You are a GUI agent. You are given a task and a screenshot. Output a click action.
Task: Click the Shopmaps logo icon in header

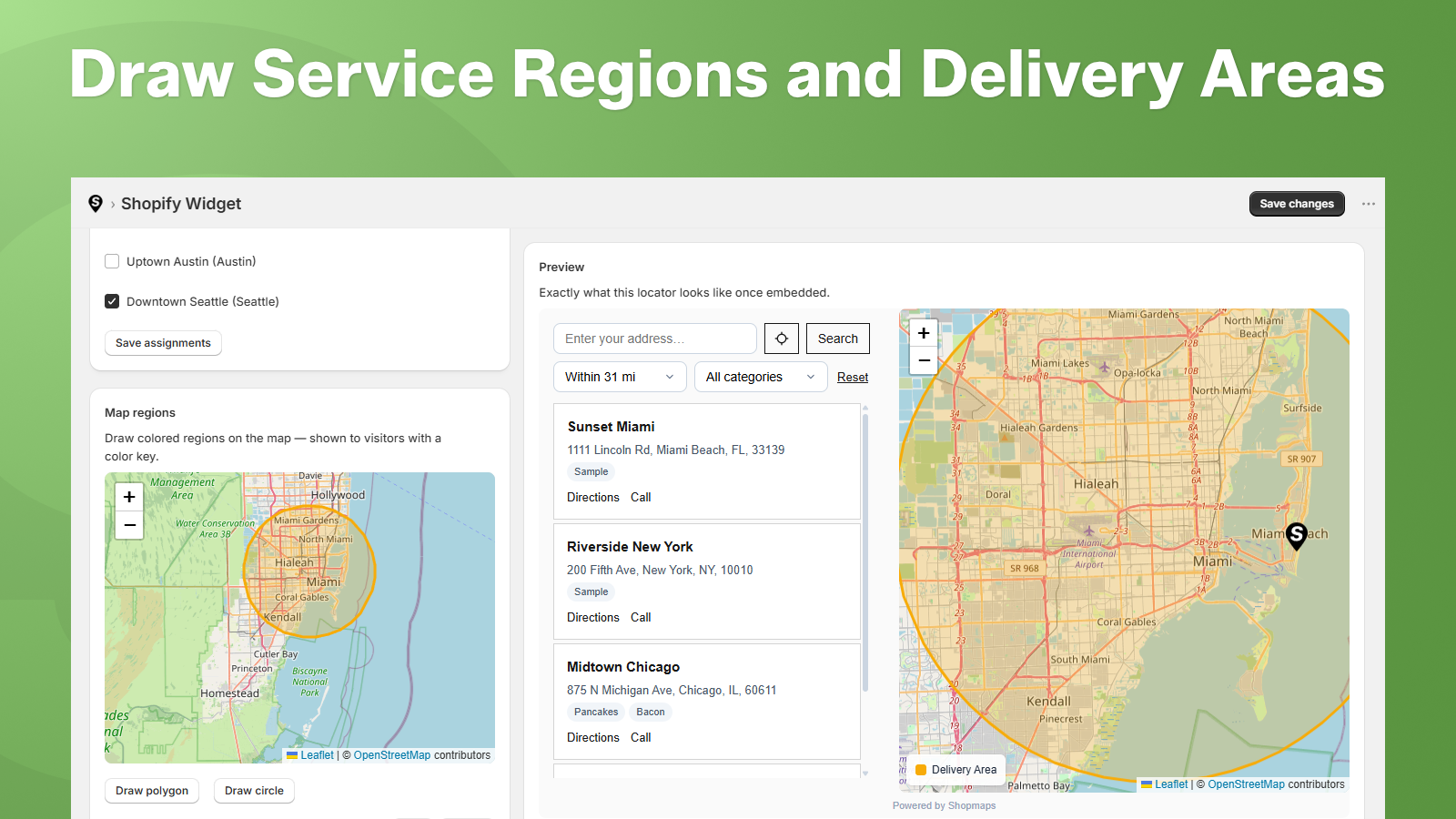(96, 204)
